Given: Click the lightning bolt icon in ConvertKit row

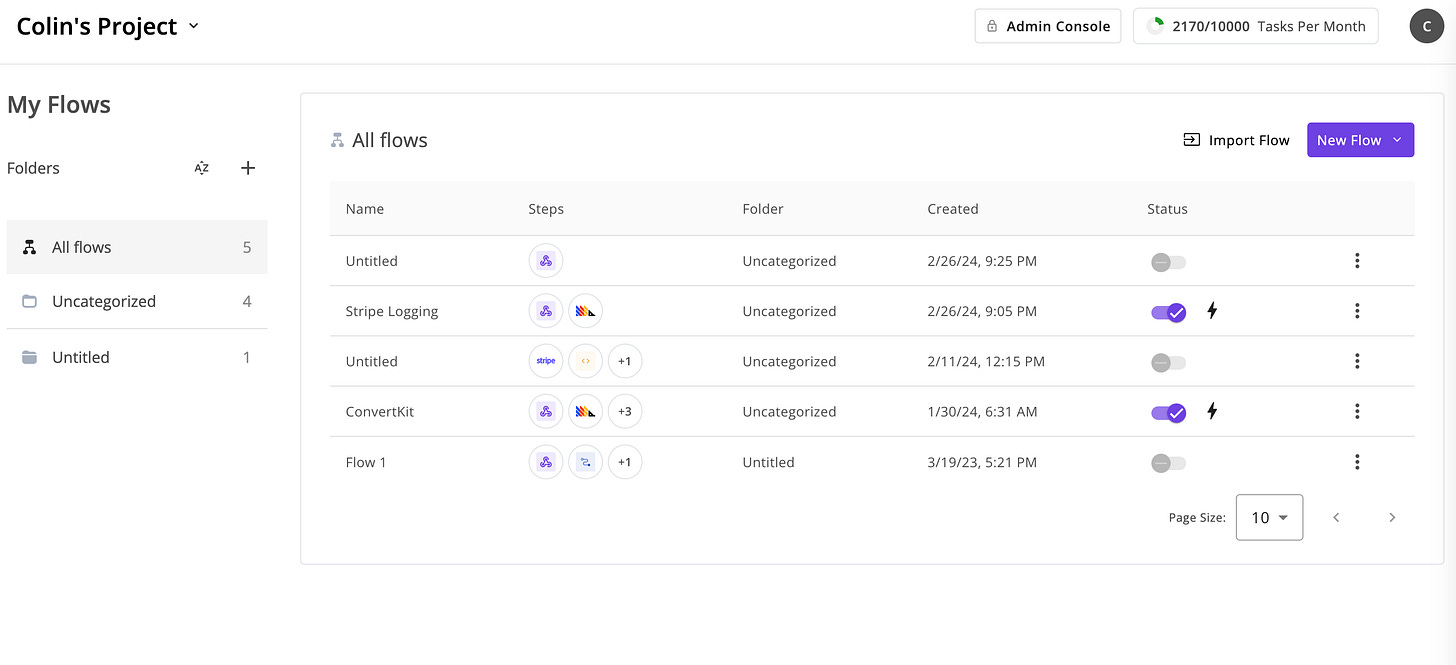Looking at the screenshot, I should tap(1212, 411).
